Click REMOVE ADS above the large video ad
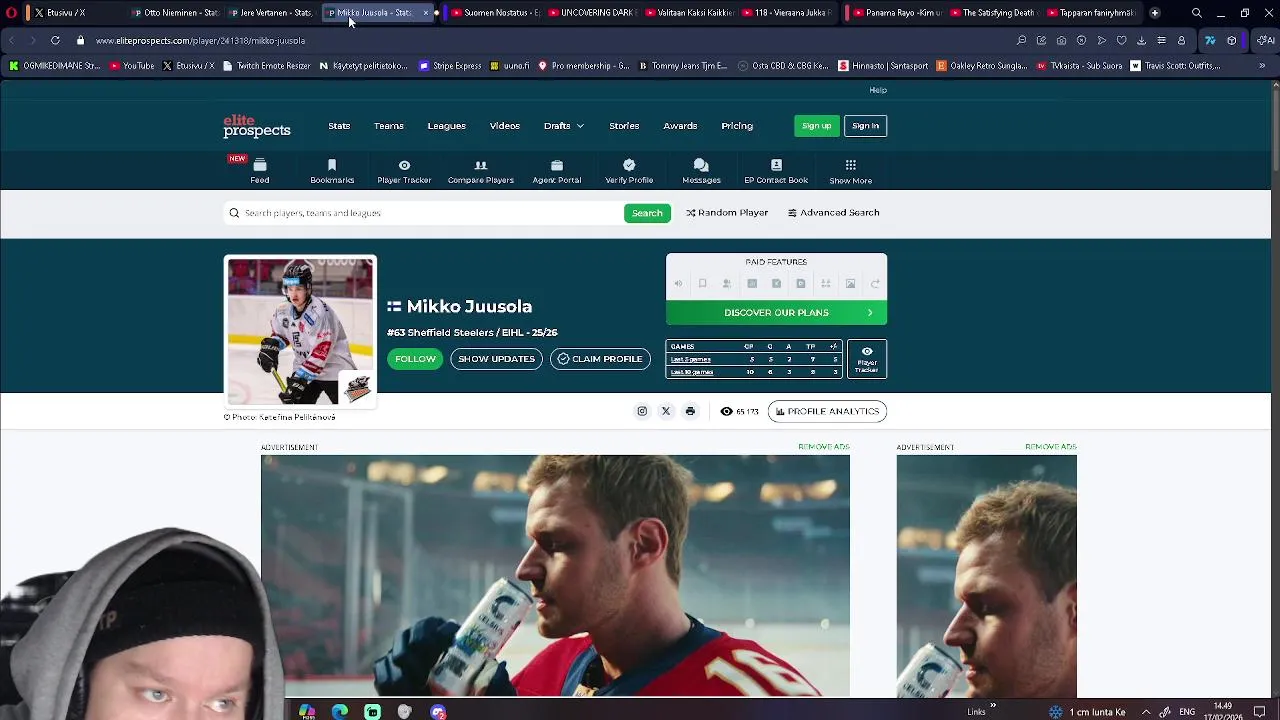The image size is (1280, 720). (824, 447)
